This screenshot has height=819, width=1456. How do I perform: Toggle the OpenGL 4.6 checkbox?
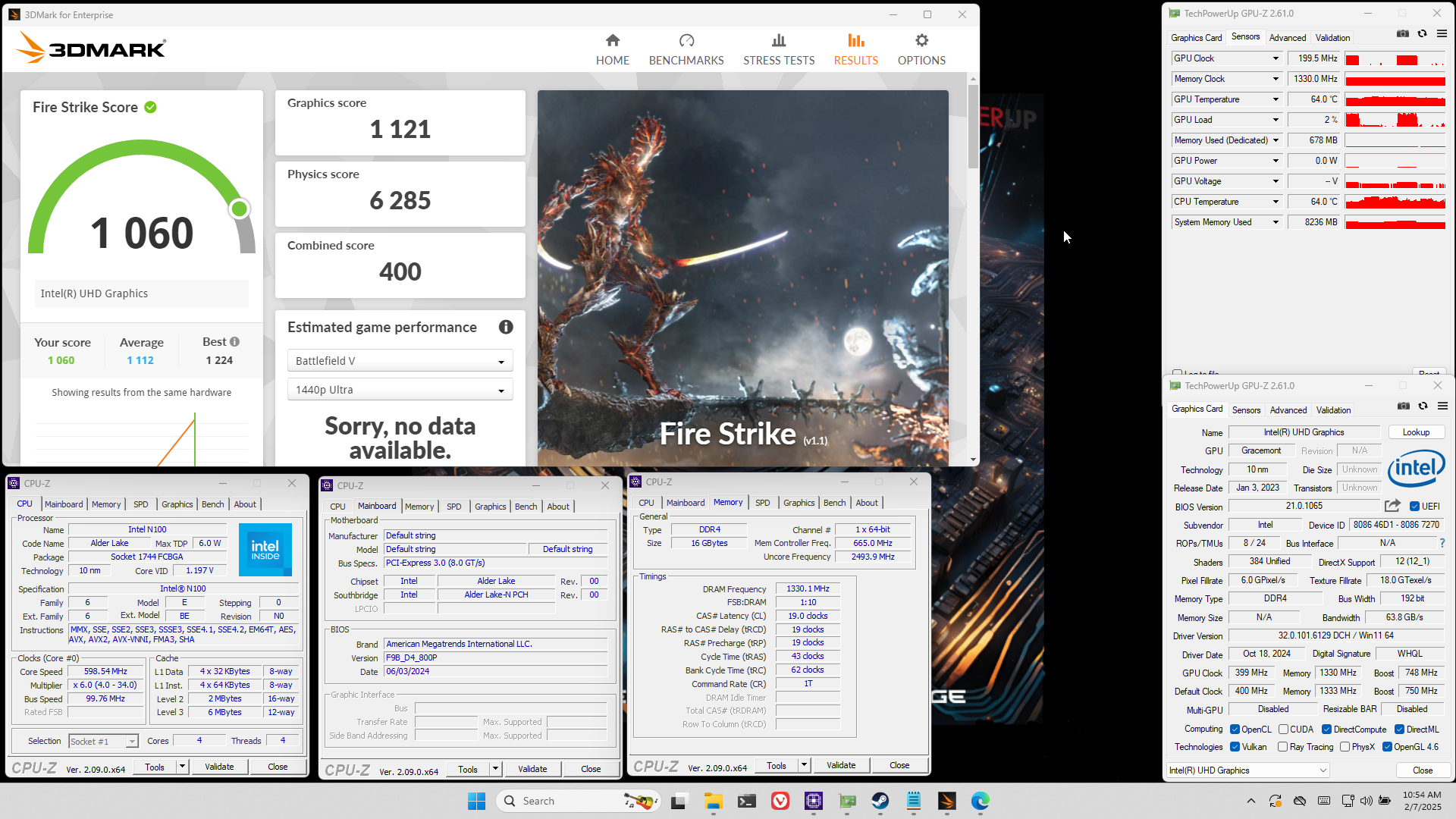pos(1387,747)
